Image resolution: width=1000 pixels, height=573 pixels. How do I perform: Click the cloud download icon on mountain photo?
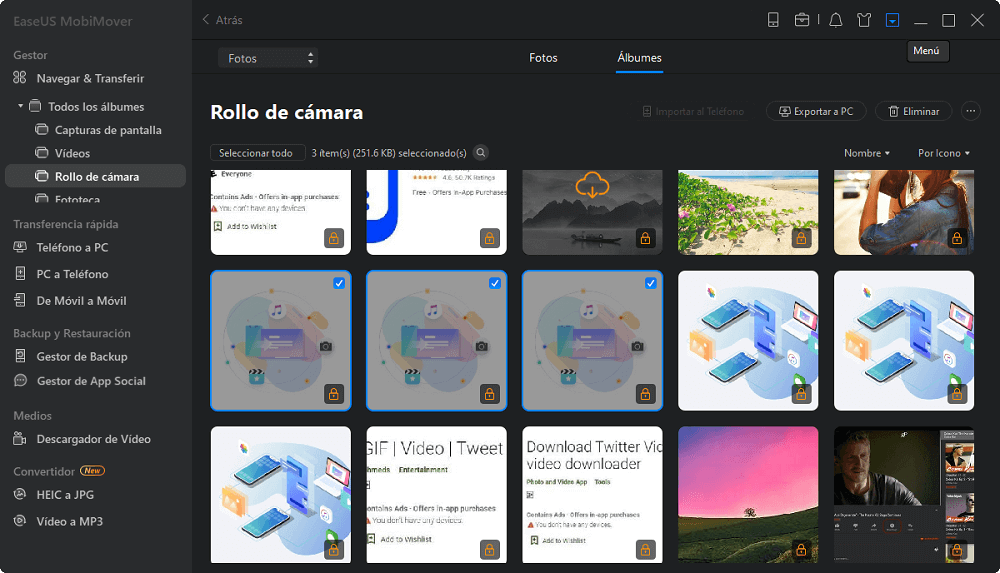(x=592, y=184)
